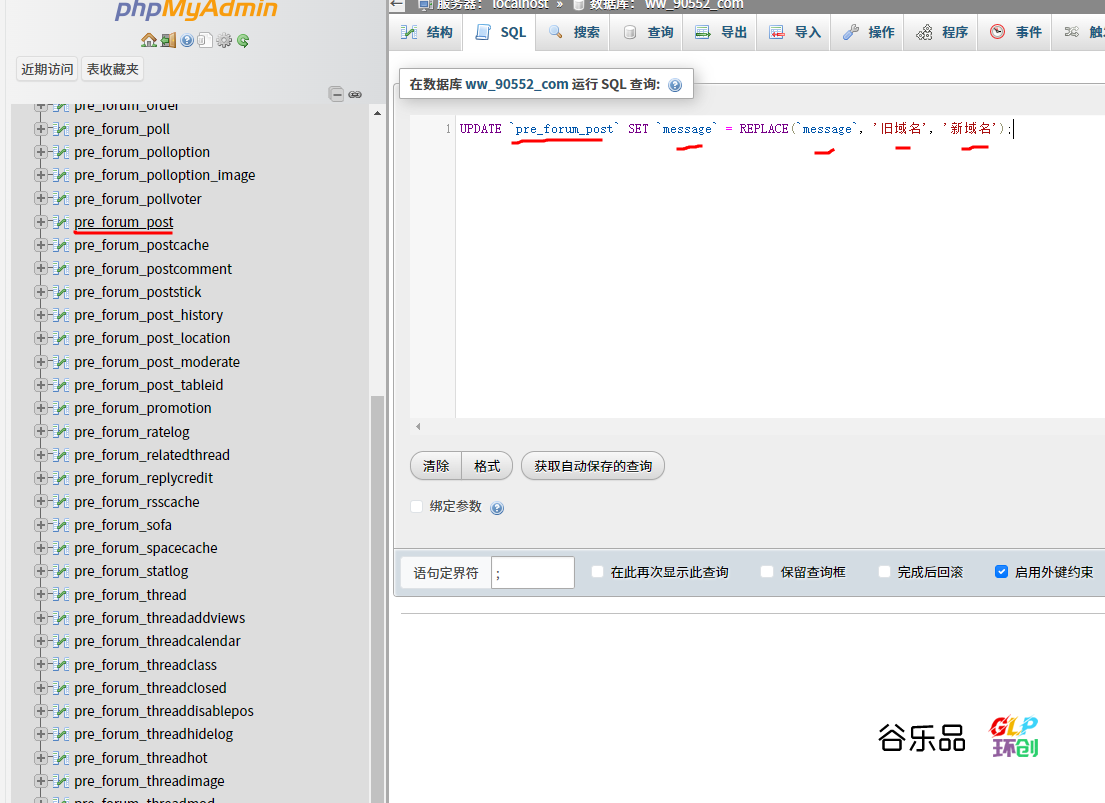Image resolution: width=1105 pixels, height=803 pixels.
Task: Click the phpMyAdmin home icon
Action: [x=148, y=40]
